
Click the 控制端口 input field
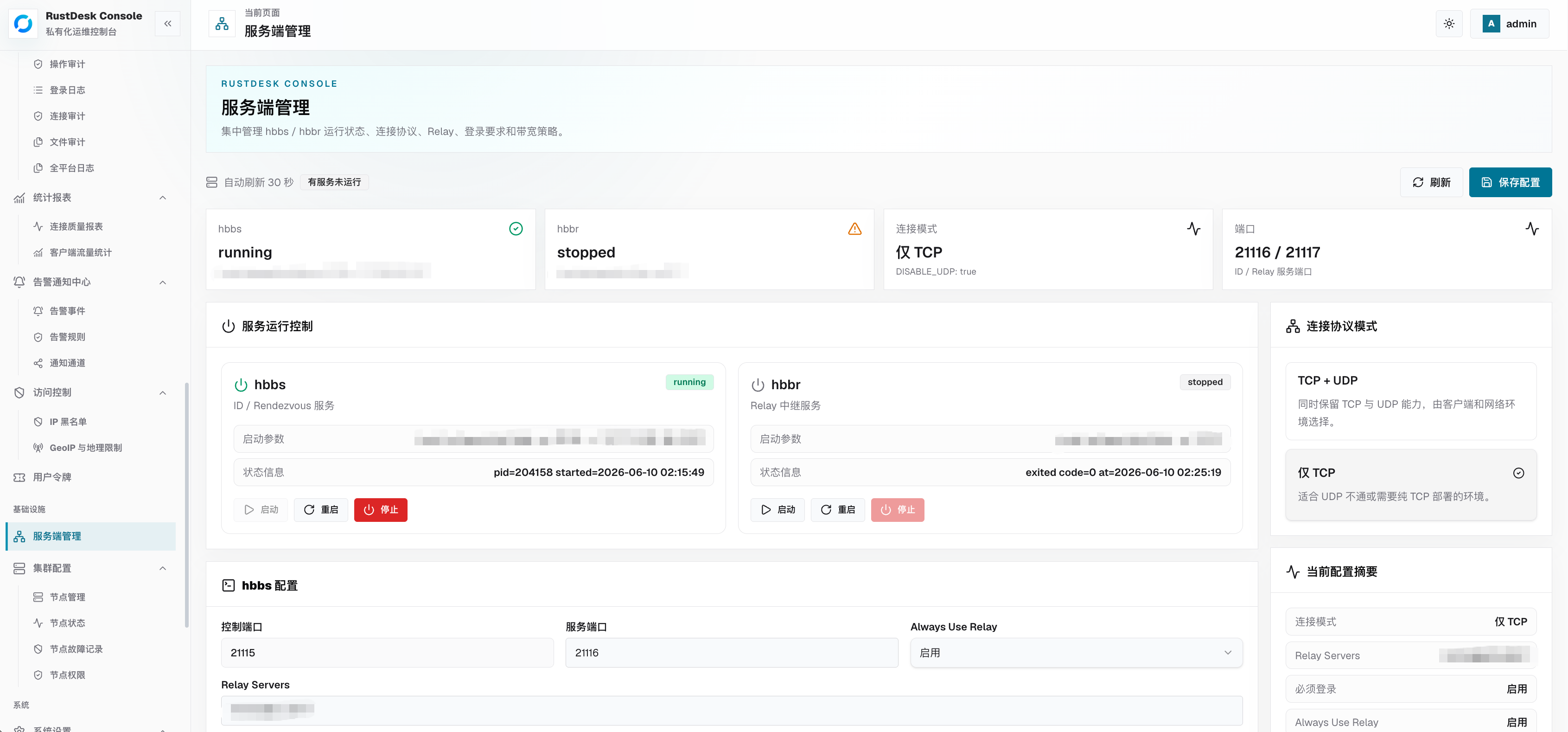pyautogui.click(x=387, y=653)
